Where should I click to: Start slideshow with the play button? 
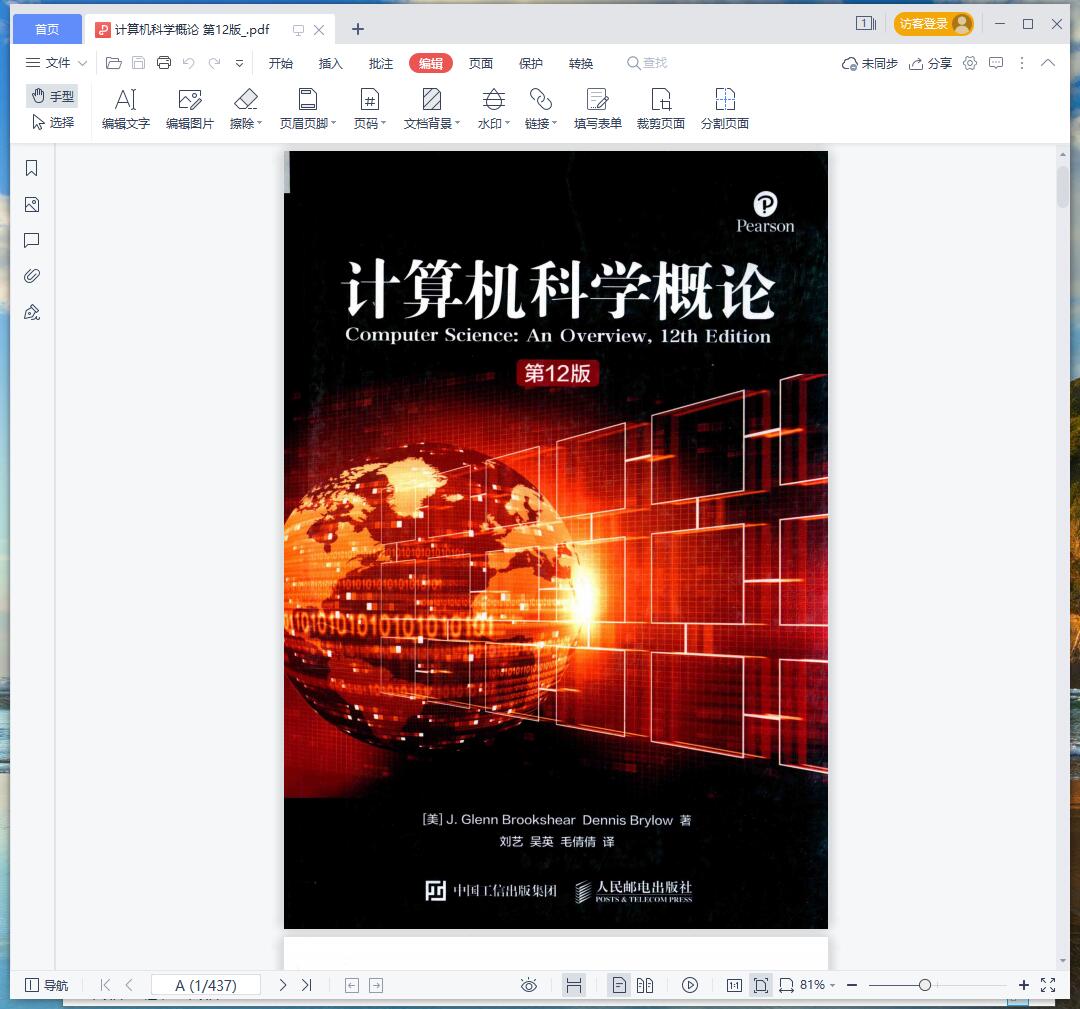point(689,986)
